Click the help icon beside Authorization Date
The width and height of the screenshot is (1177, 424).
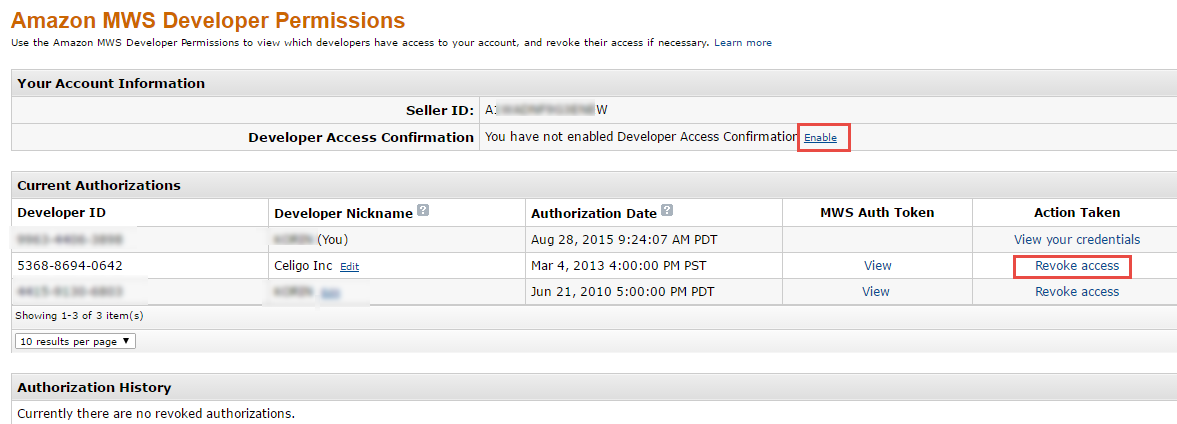[x=667, y=211]
